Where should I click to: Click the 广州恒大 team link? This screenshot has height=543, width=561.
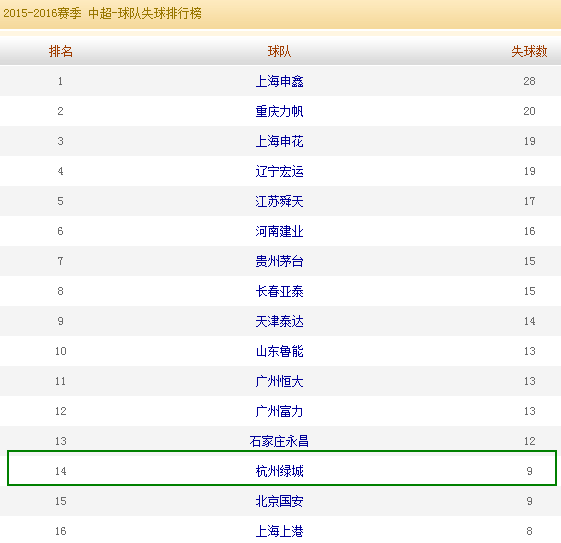point(279,382)
